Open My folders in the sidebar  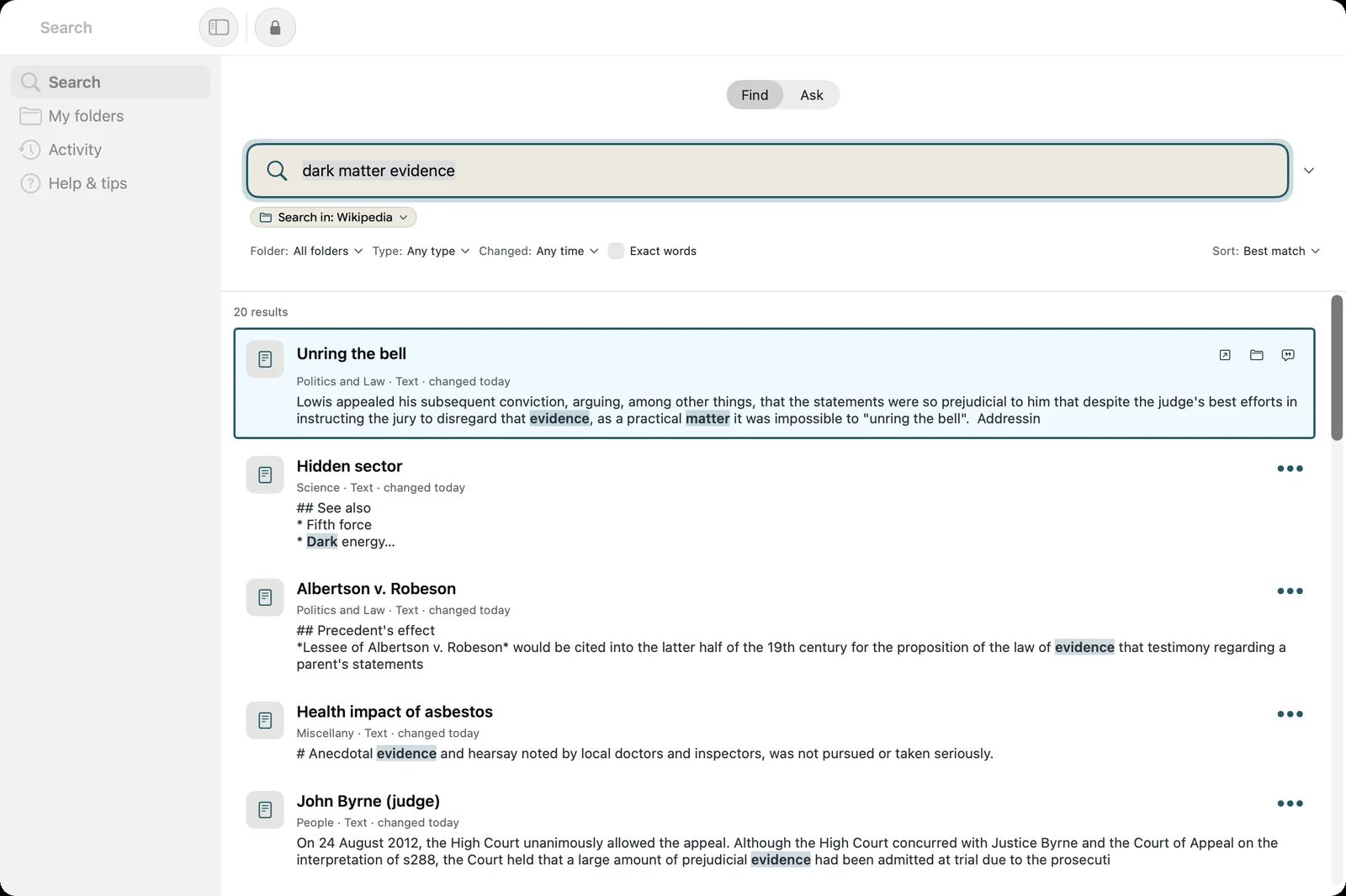pyautogui.click(x=110, y=116)
